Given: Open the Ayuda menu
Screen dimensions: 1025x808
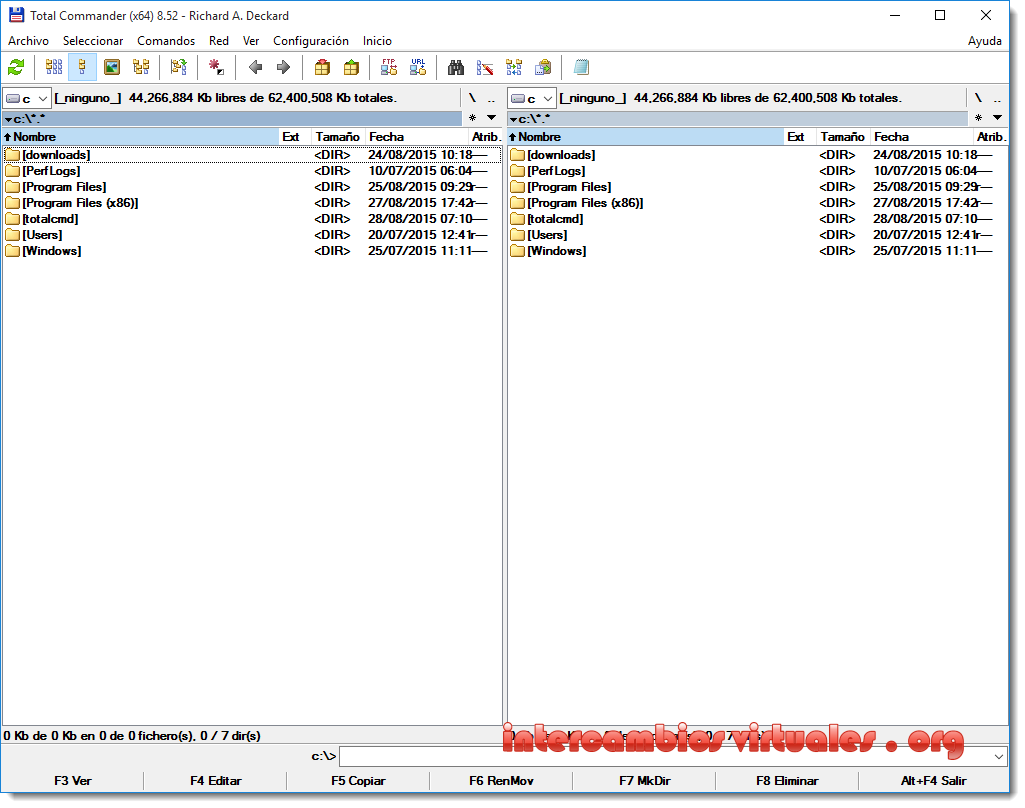Looking at the screenshot, I should (984, 41).
